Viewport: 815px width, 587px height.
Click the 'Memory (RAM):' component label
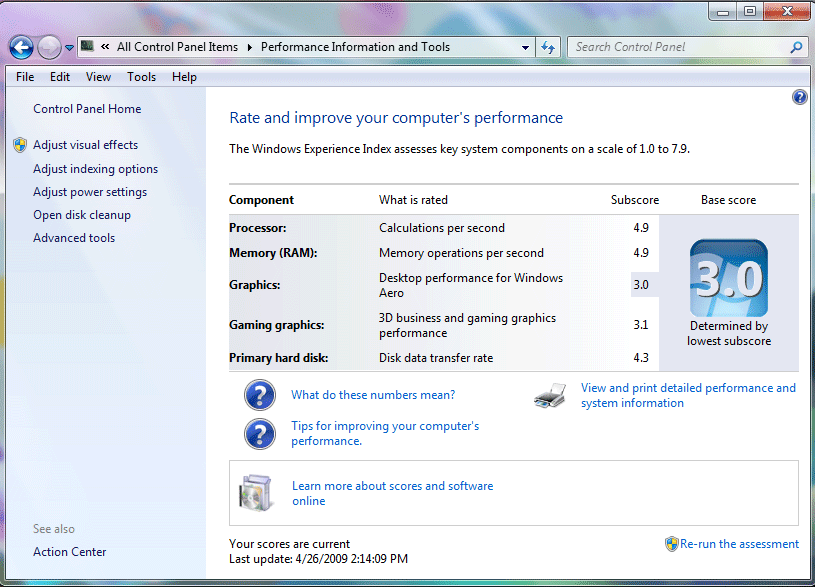tap(273, 253)
